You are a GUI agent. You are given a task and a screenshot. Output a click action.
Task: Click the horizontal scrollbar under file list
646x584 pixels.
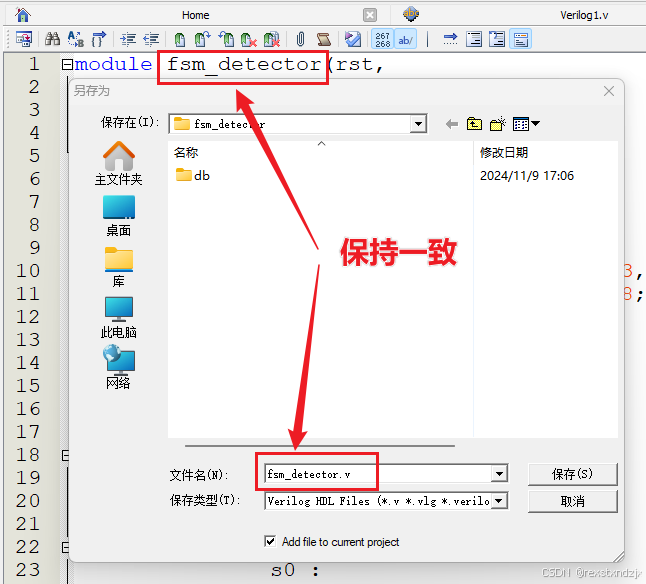tap(320, 446)
